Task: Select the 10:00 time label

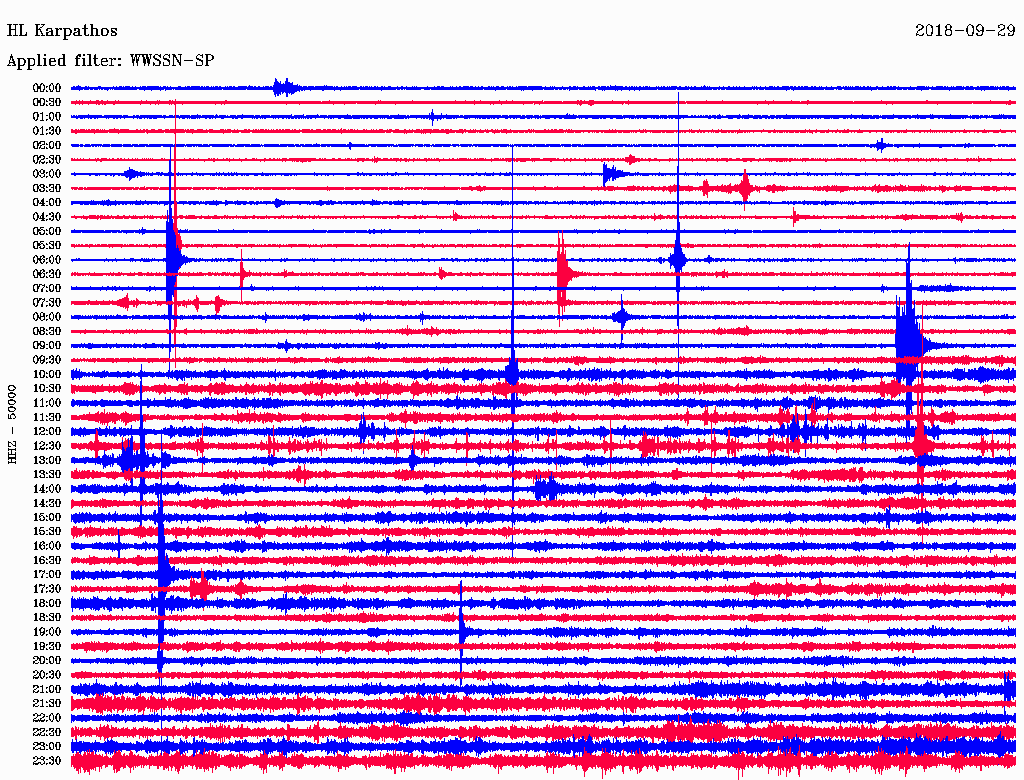Action: point(47,374)
